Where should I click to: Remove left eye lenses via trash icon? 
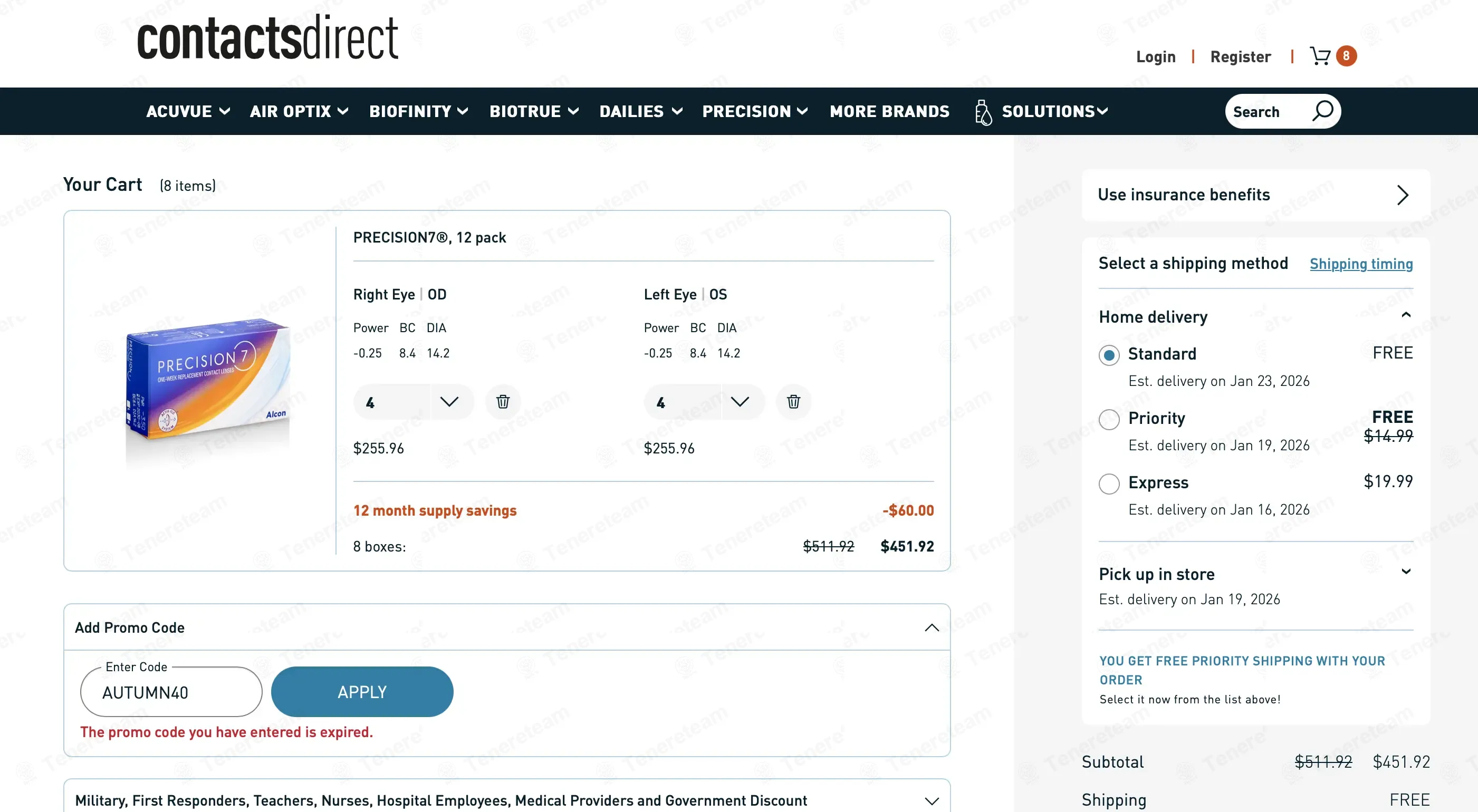click(x=793, y=401)
